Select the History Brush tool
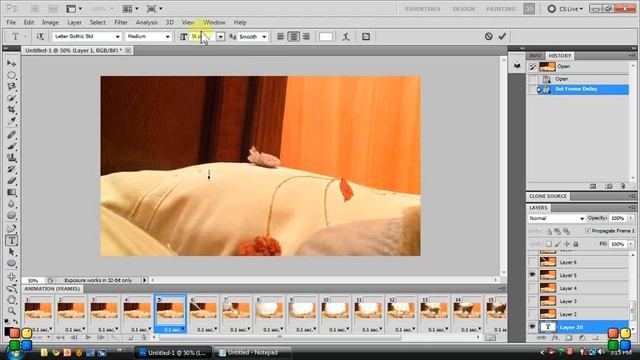640x360 pixels. 11,169
